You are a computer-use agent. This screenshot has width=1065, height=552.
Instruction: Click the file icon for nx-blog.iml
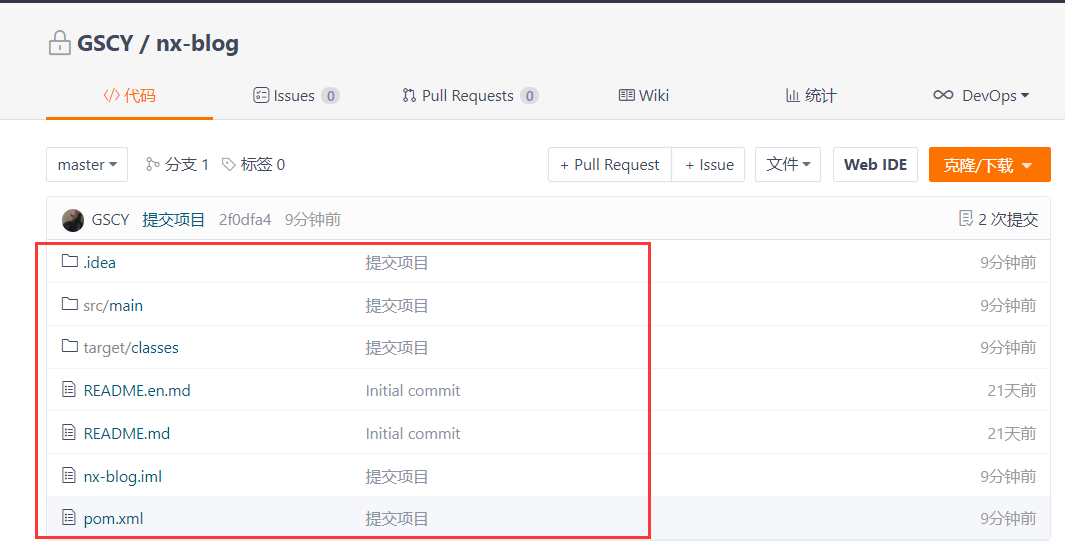tap(69, 475)
